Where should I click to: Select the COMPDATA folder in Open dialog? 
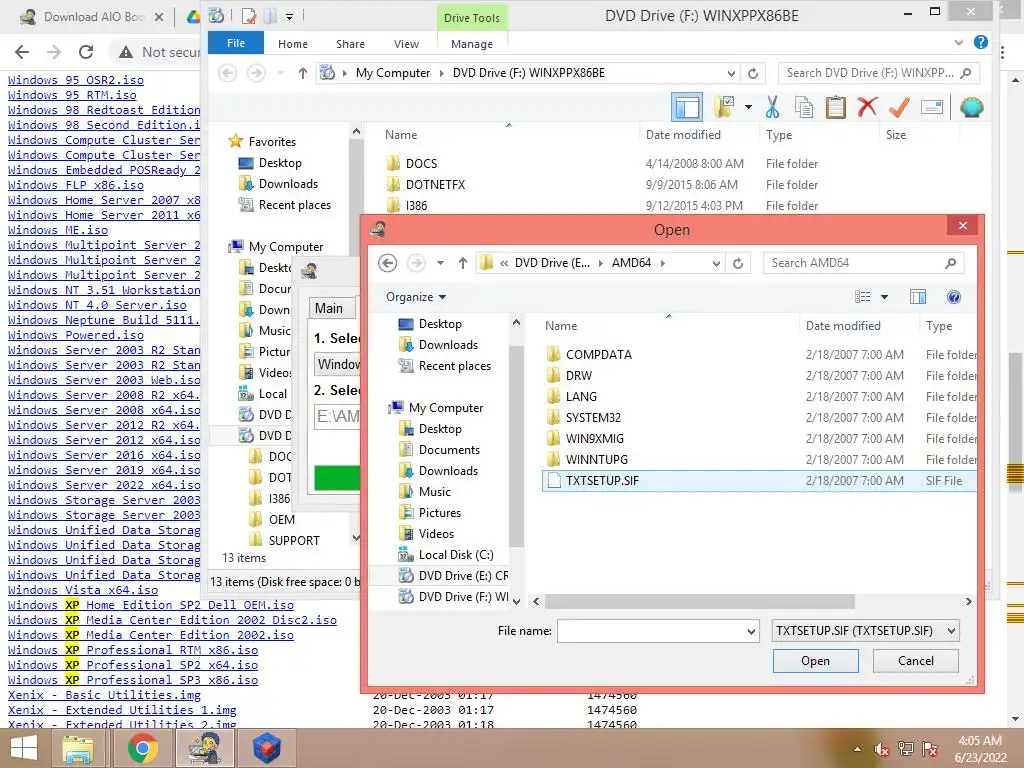pos(599,355)
